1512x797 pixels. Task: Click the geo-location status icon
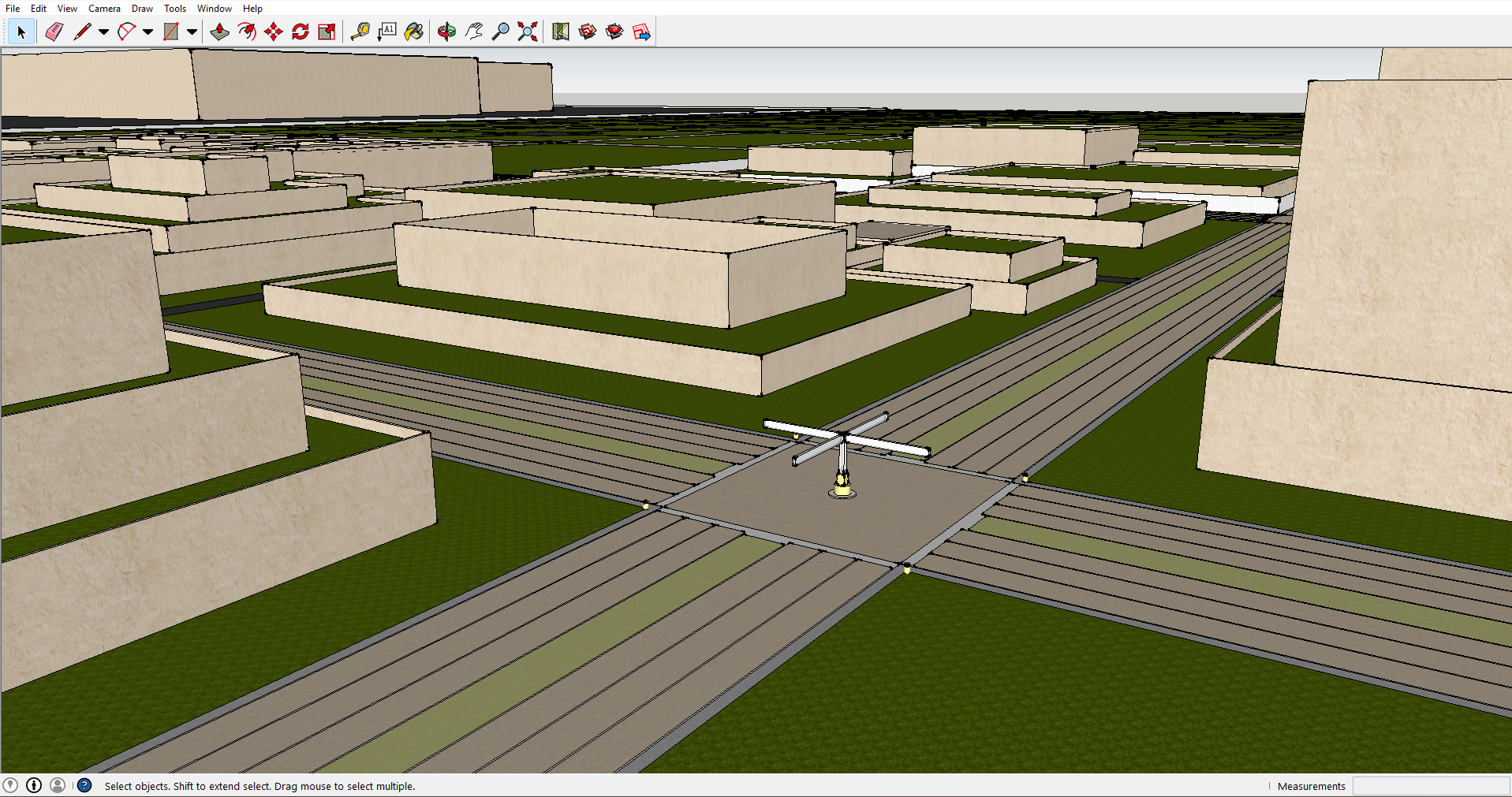click(10, 785)
